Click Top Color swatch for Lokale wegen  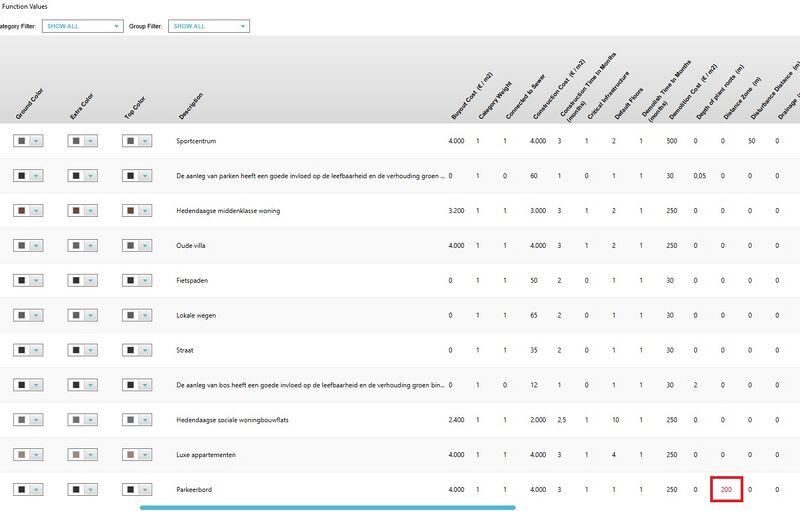[x=130, y=316]
